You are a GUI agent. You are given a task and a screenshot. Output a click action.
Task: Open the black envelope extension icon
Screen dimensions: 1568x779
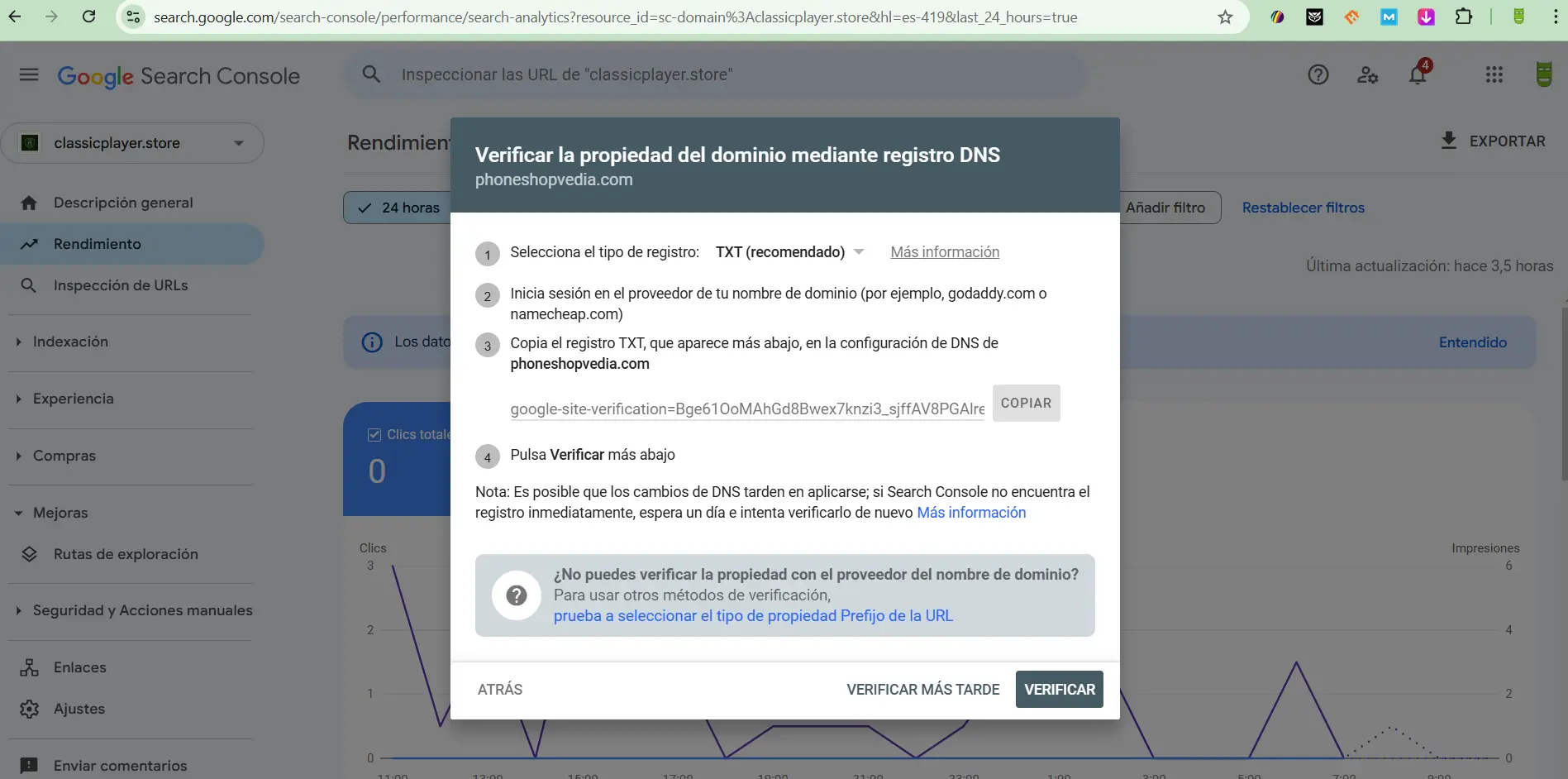coord(1314,17)
